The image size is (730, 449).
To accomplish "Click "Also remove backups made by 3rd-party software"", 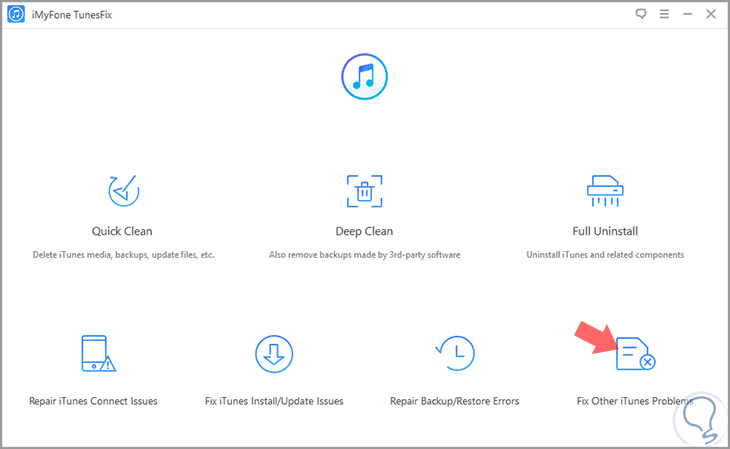I will [x=365, y=255].
